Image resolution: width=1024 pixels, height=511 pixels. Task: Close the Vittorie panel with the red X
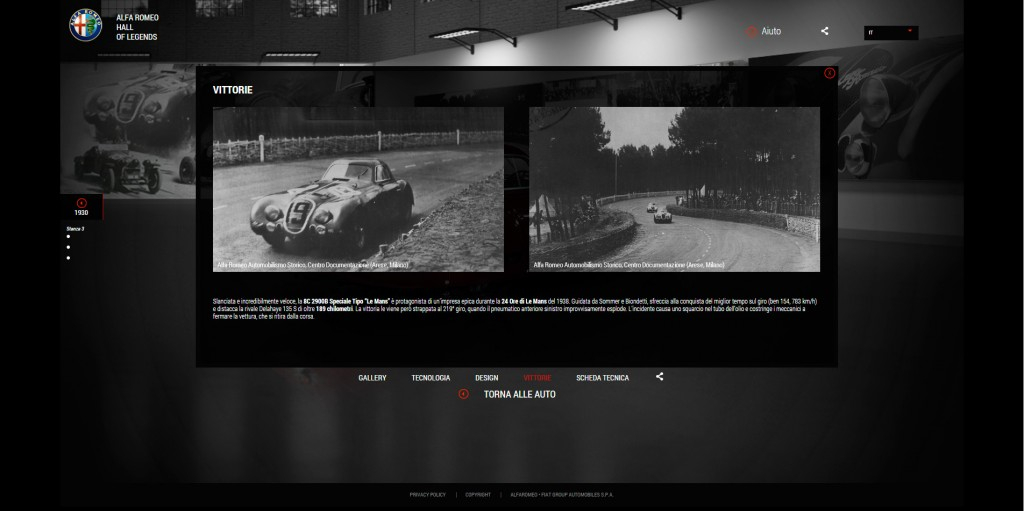coord(829,73)
